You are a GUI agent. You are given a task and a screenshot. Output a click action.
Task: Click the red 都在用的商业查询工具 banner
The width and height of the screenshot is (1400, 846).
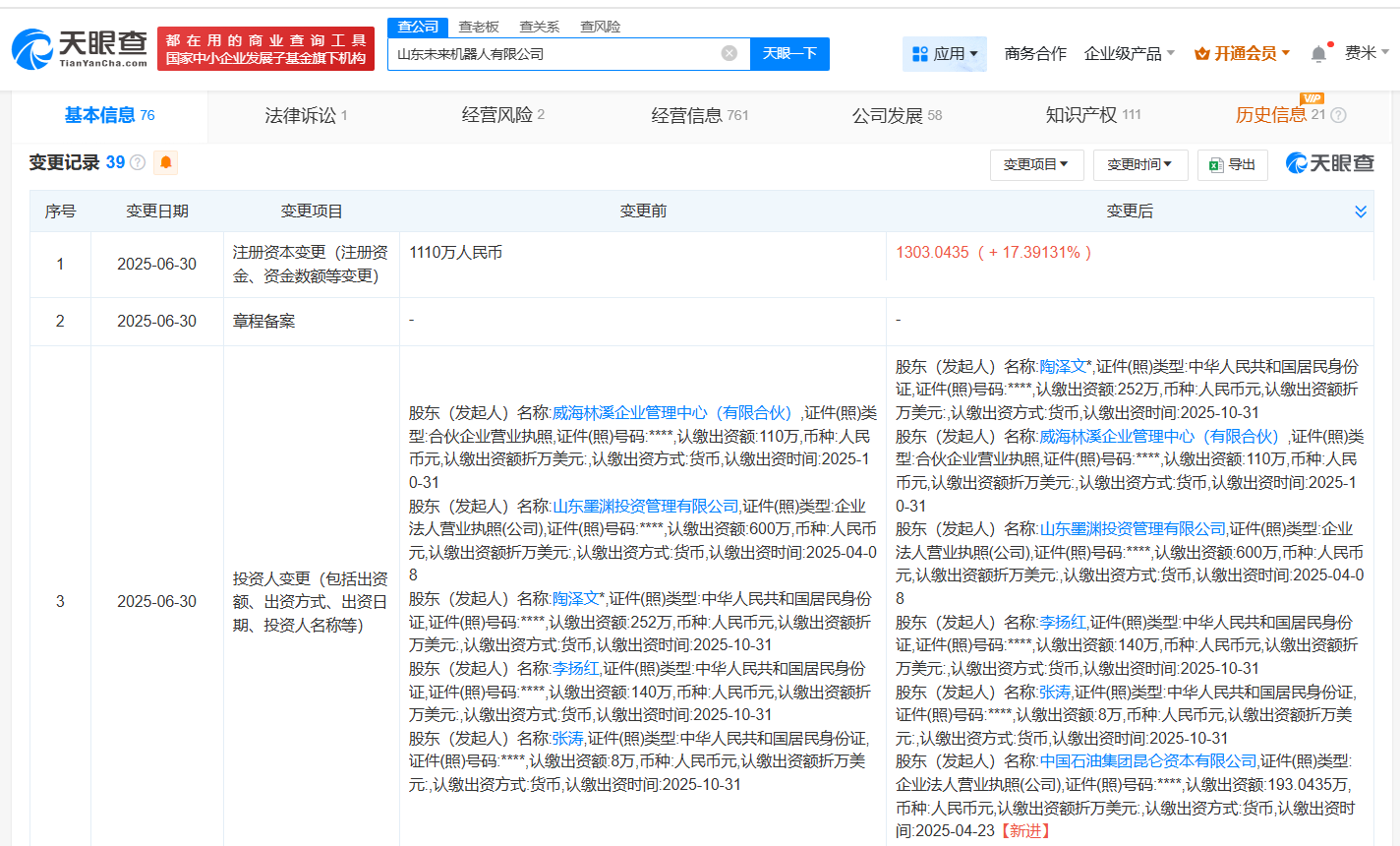click(x=265, y=49)
